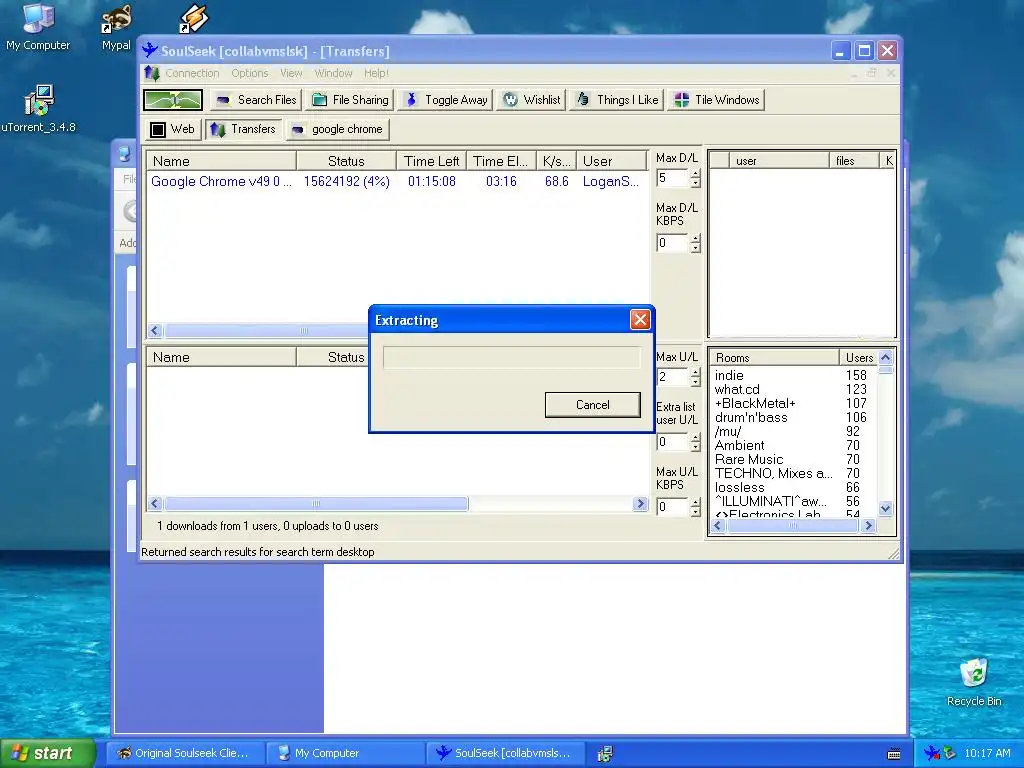Viewport: 1024px width, 768px height.
Task: Sort downloads by the Time Left column
Action: click(431, 161)
